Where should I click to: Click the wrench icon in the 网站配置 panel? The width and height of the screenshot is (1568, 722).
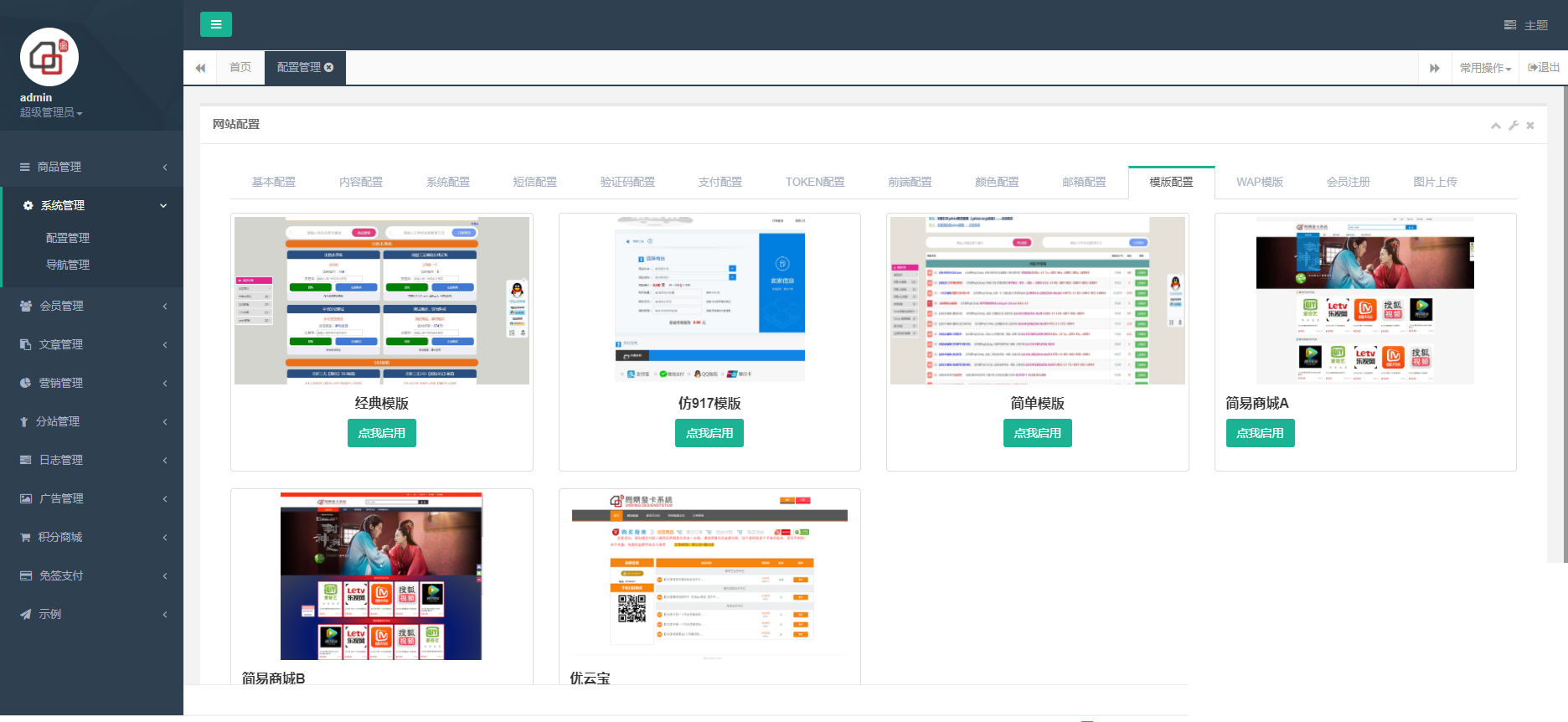pos(1514,125)
